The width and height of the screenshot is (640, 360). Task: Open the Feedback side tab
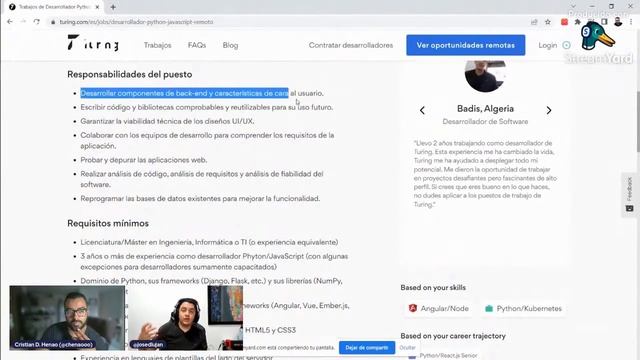tap(630, 195)
